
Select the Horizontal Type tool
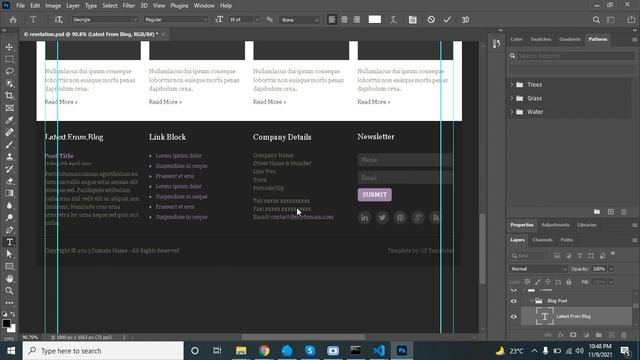[9, 242]
